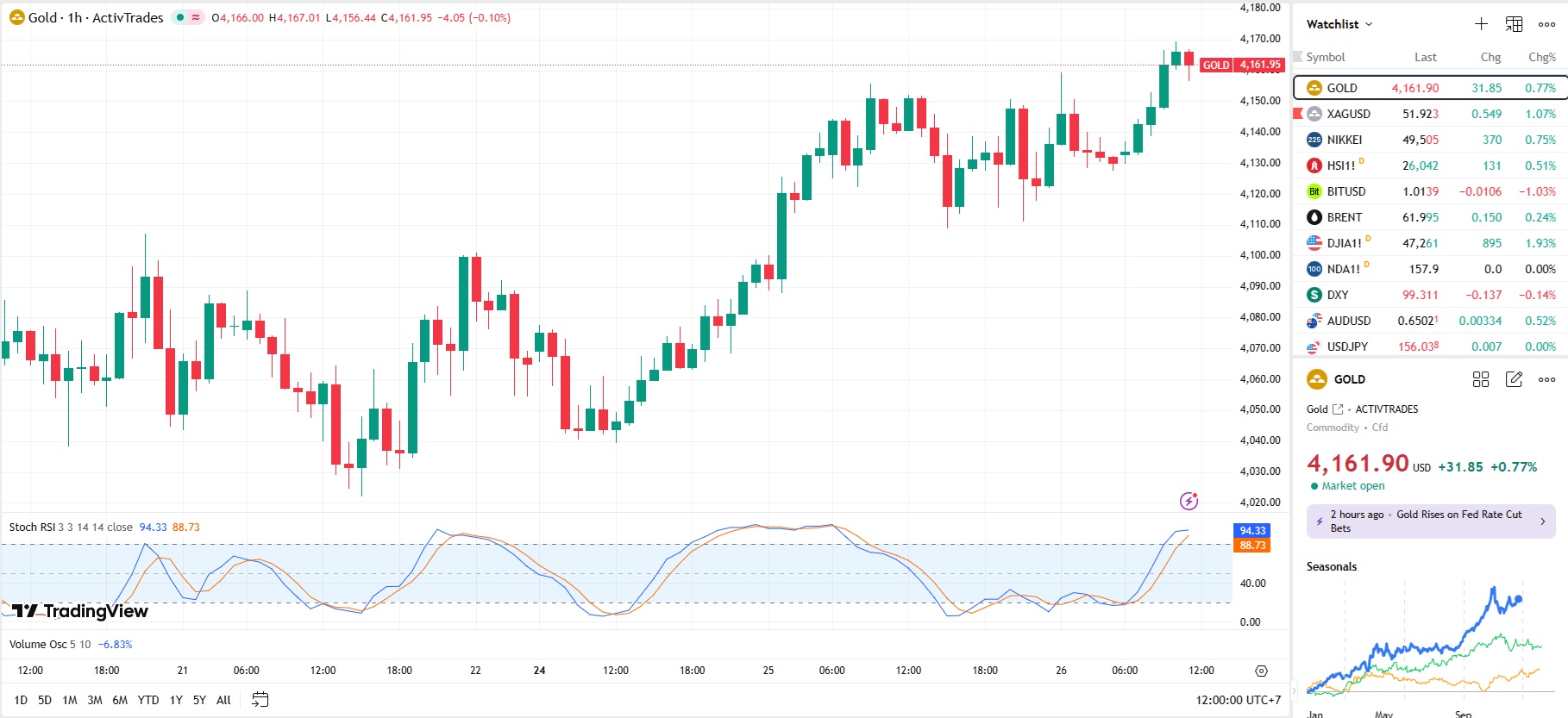Select the 1M time range
Screen dimensions: 1568x718
(70, 700)
